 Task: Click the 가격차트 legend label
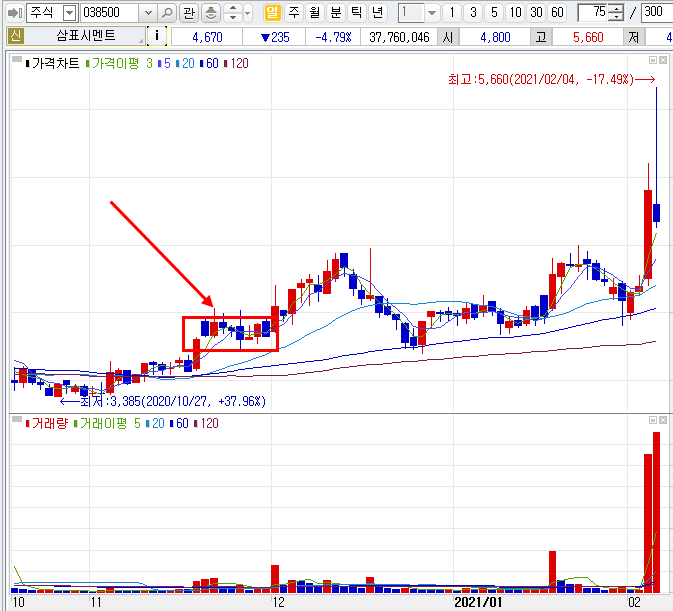pos(53,64)
